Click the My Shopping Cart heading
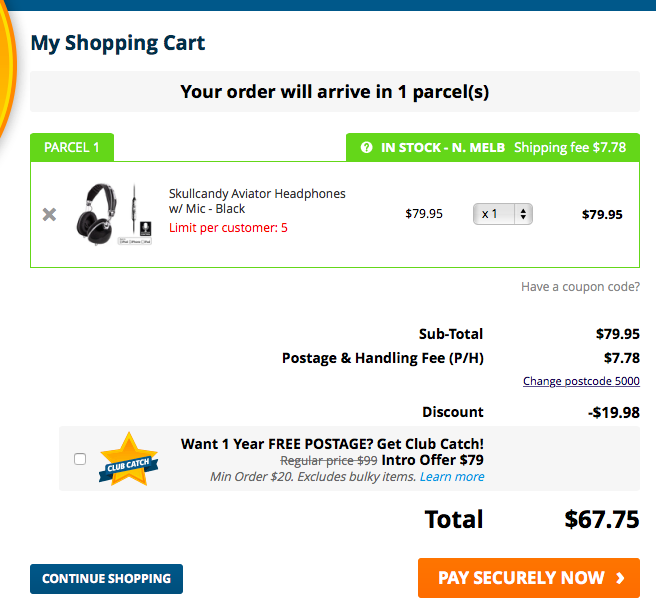 point(118,43)
